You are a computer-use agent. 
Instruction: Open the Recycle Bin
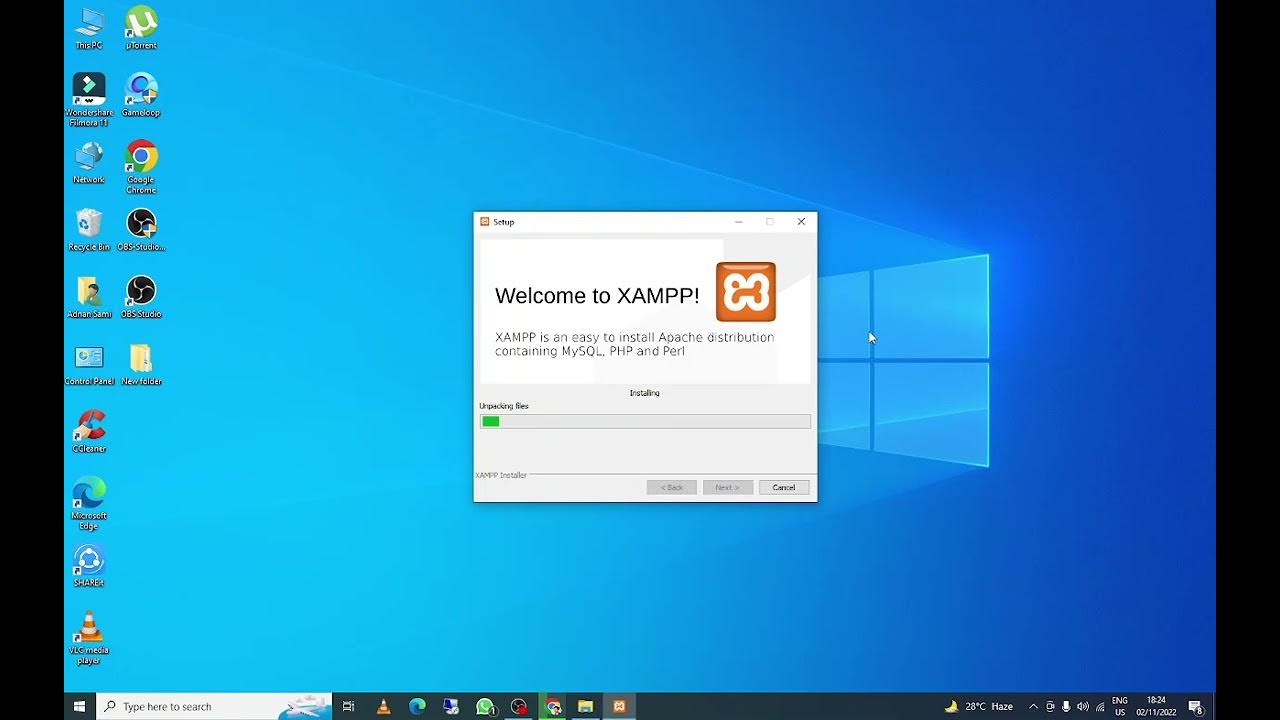pyautogui.click(x=89, y=230)
